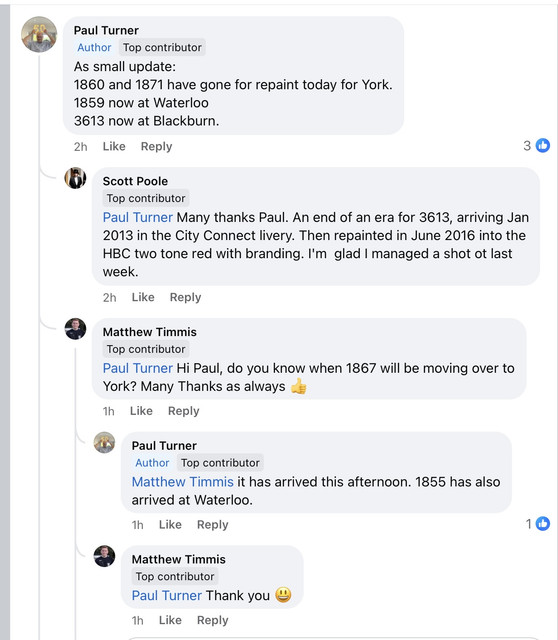Reply to Matthew Timmis's 1867 question

point(184,411)
